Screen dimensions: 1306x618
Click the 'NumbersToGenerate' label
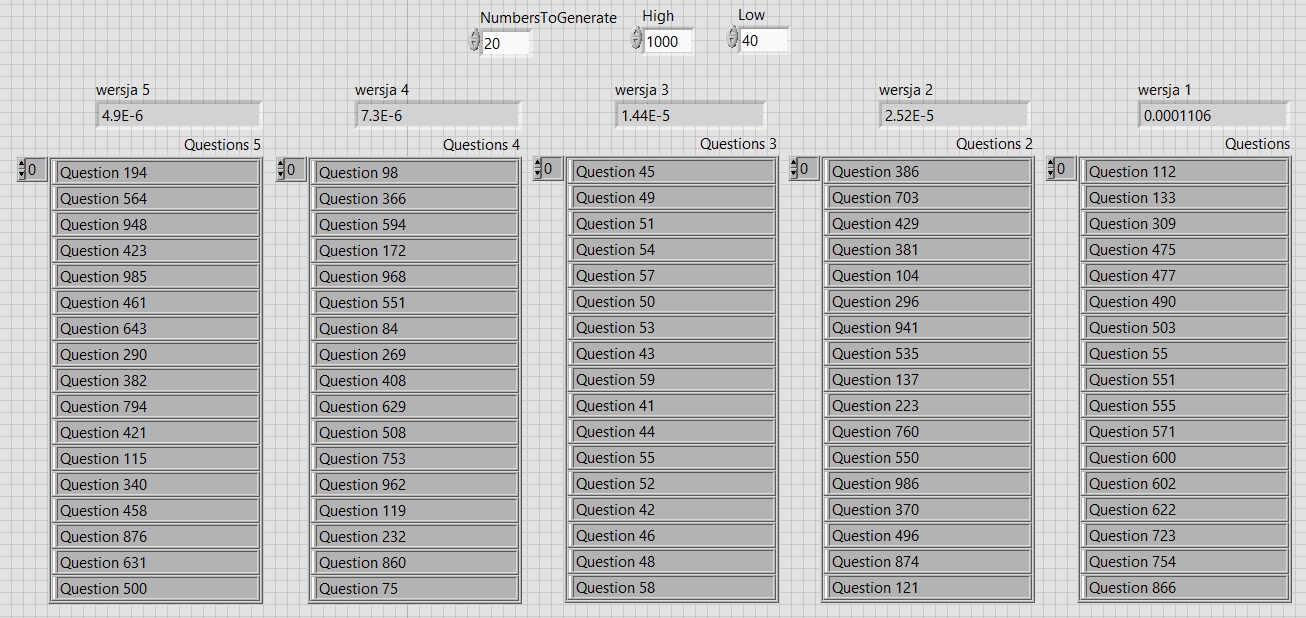click(x=548, y=18)
